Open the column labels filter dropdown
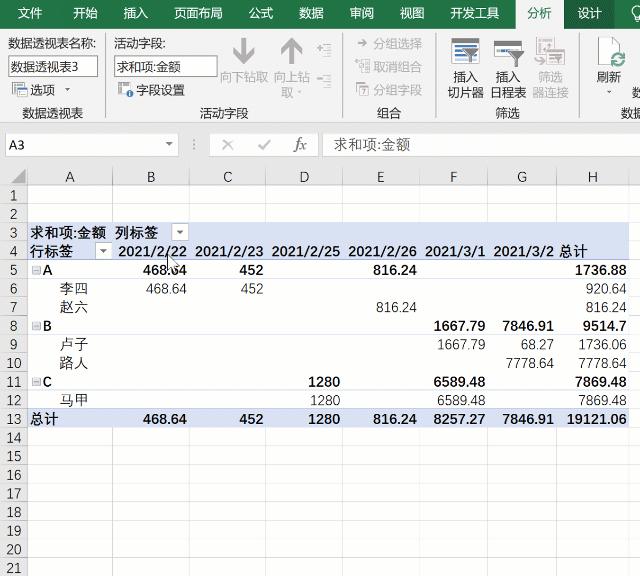The width and height of the screenshot is (640, 576). coord(180,233)
